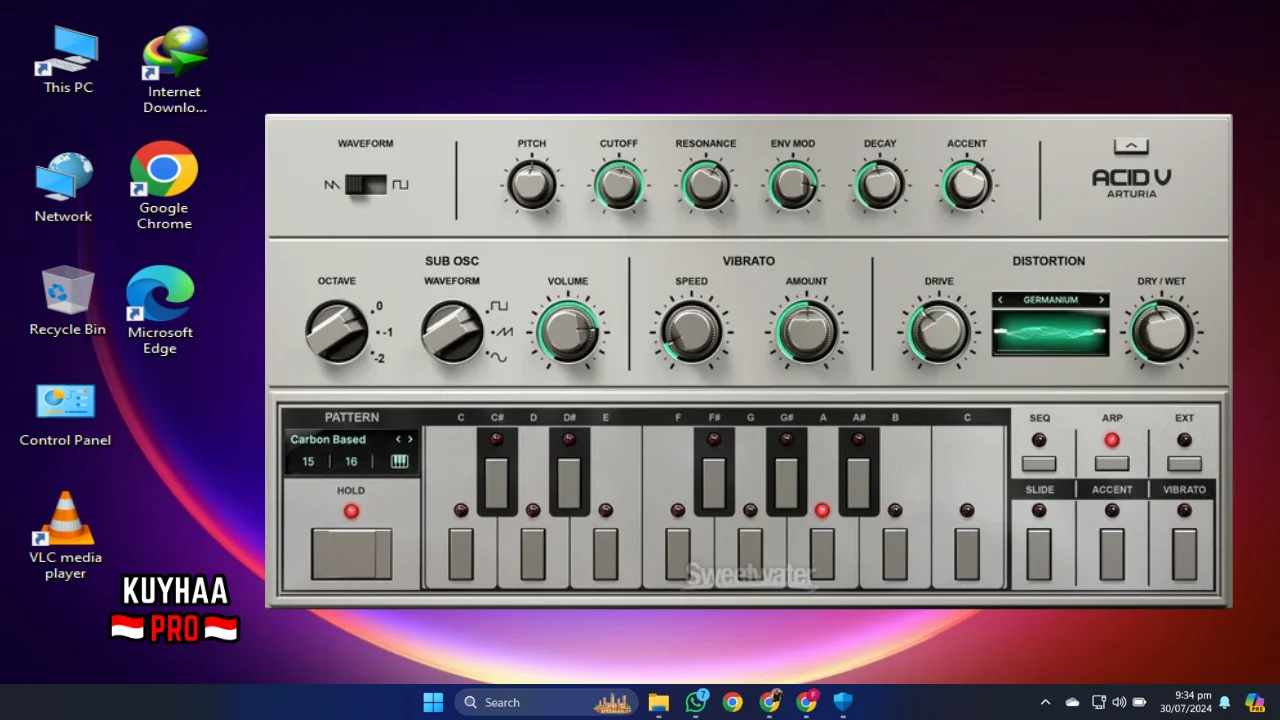Select the Control Panel desktop icon
This screenshot has height=720, width=1280.
pyautogui.click(x=65, y=415)
